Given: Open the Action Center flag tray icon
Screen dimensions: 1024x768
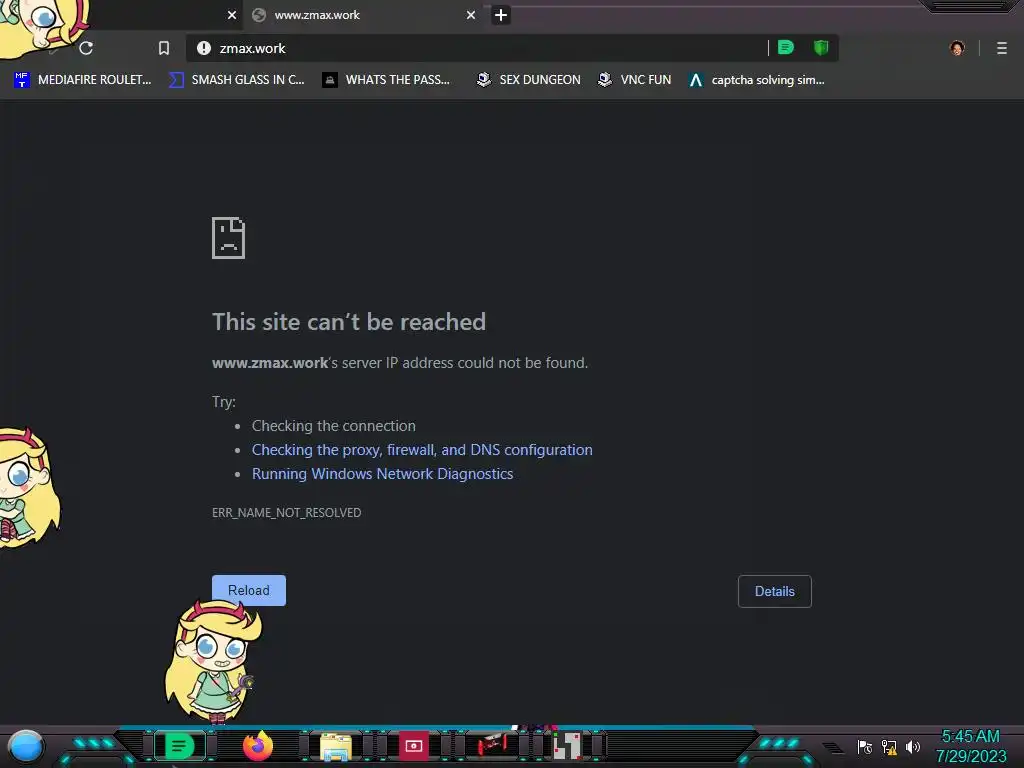Looking at the screenshot, I should coord(865,747).
